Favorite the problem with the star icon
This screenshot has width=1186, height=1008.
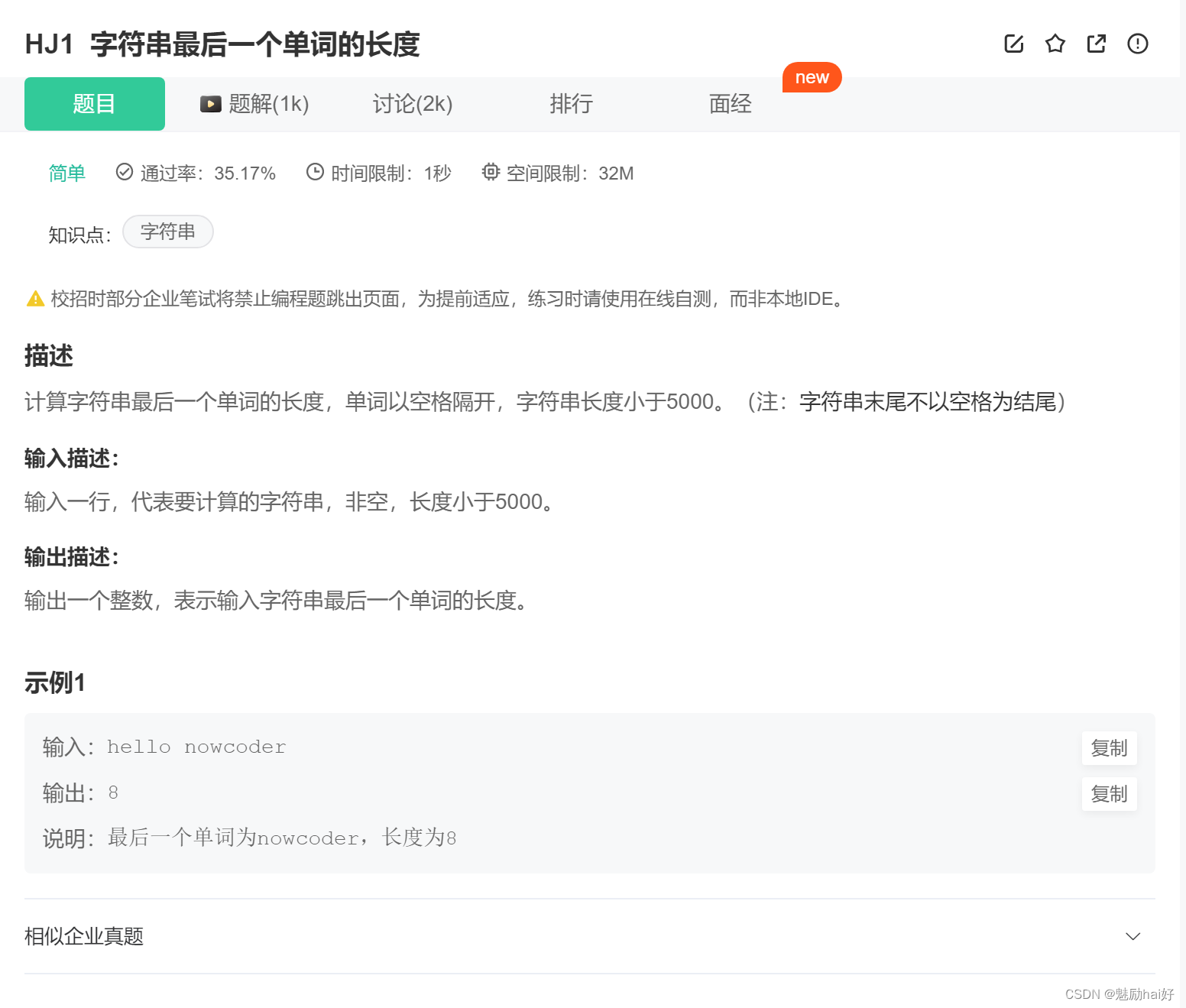click(x=1055, y=44)
